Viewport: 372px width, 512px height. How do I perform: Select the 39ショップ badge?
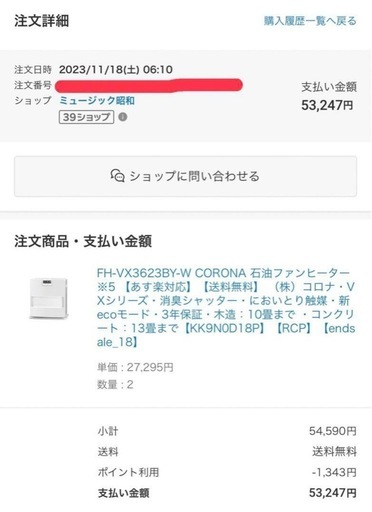tap(86, 117)
